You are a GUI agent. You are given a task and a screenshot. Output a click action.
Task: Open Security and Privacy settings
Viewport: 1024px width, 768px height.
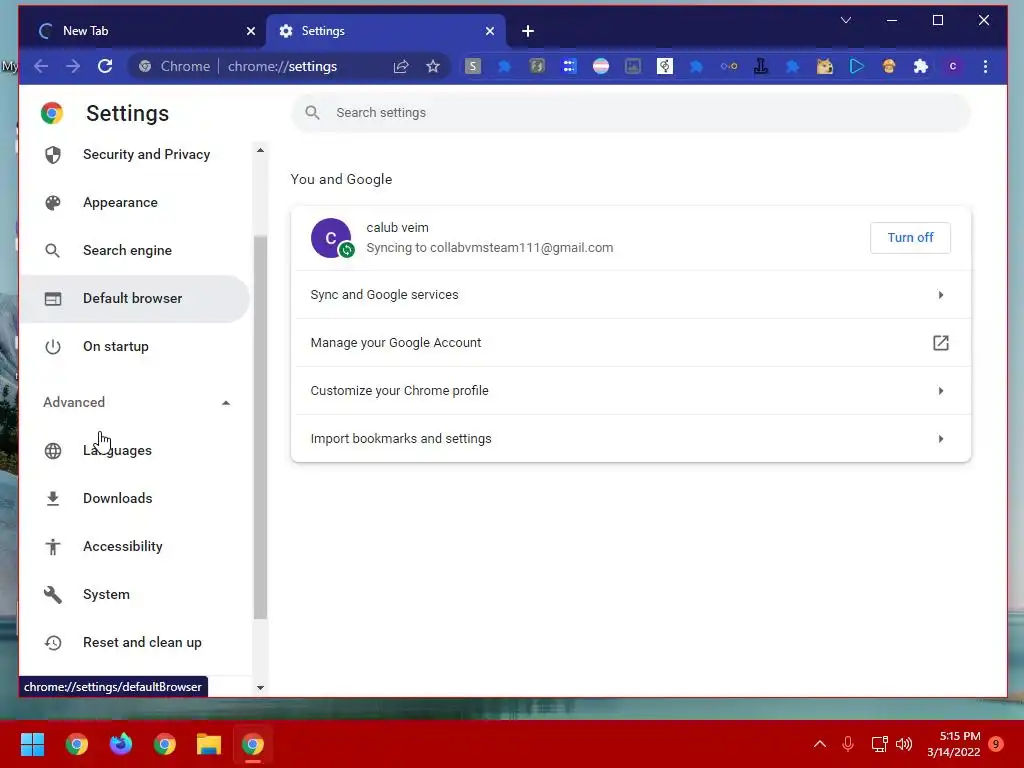tap(135, 154)
